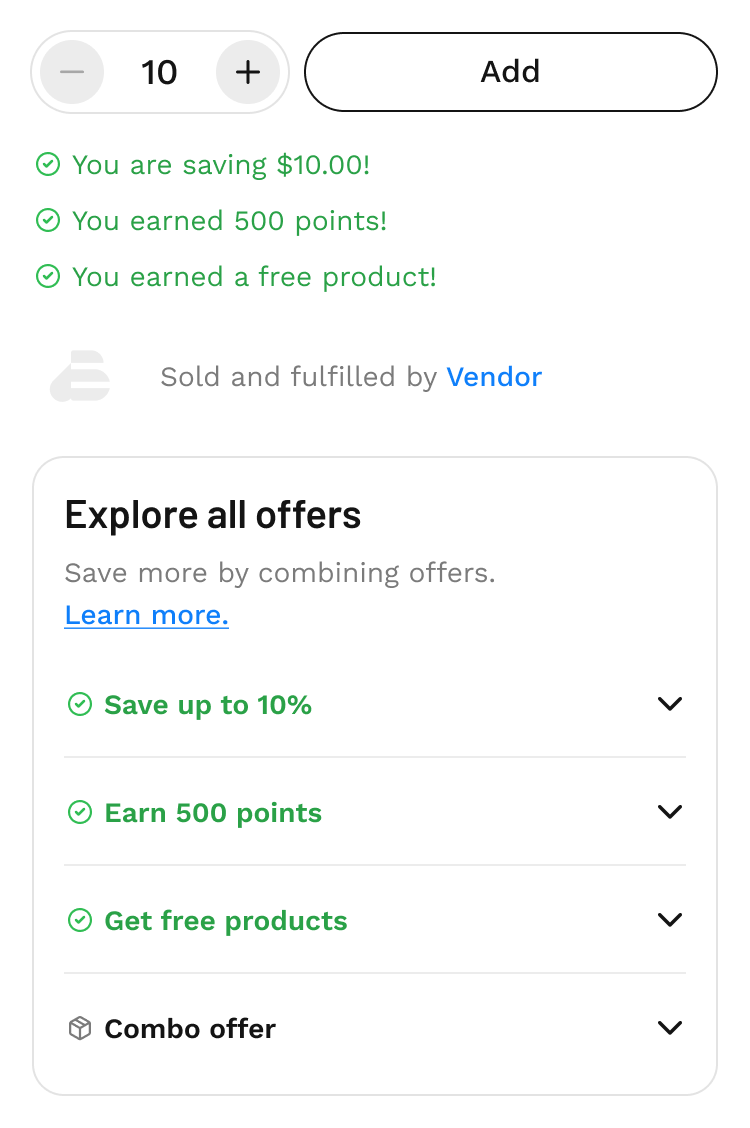
Task: Click the quantity field showing 10
Action: coord(159,72)
